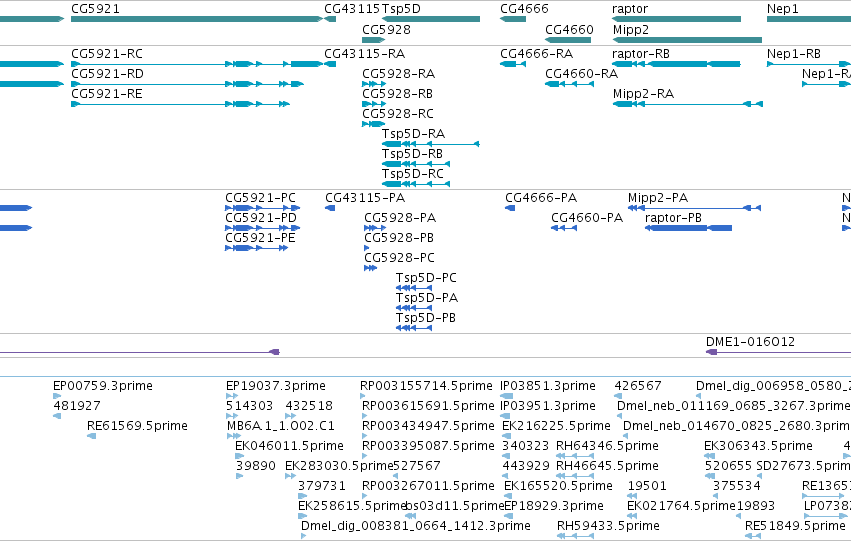Viewport: 851px width, 541px height.
Task: Click transcript CG5921-RD
Action: tap(187, 84)
